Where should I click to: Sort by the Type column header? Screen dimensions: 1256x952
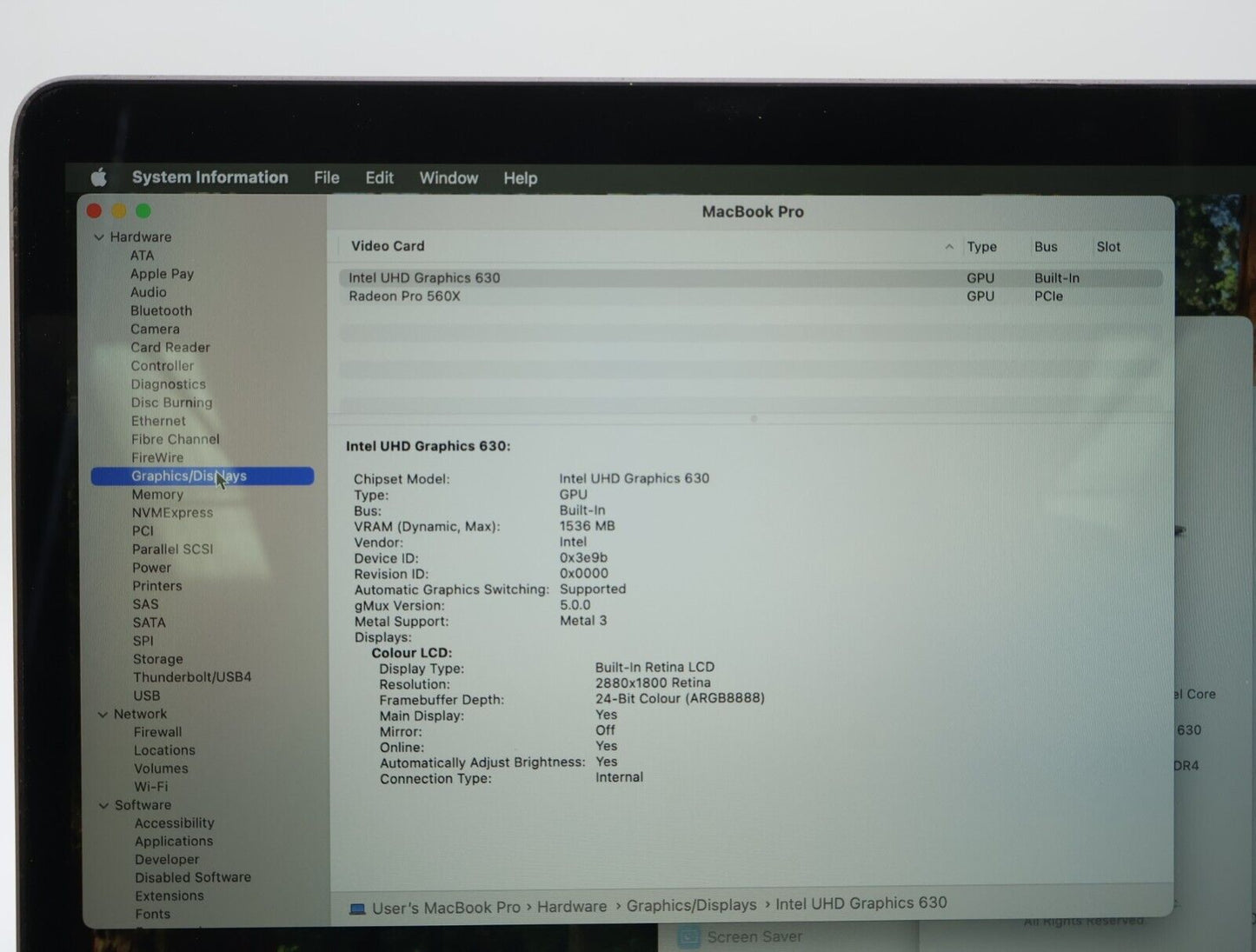click(x=981, y=247)
